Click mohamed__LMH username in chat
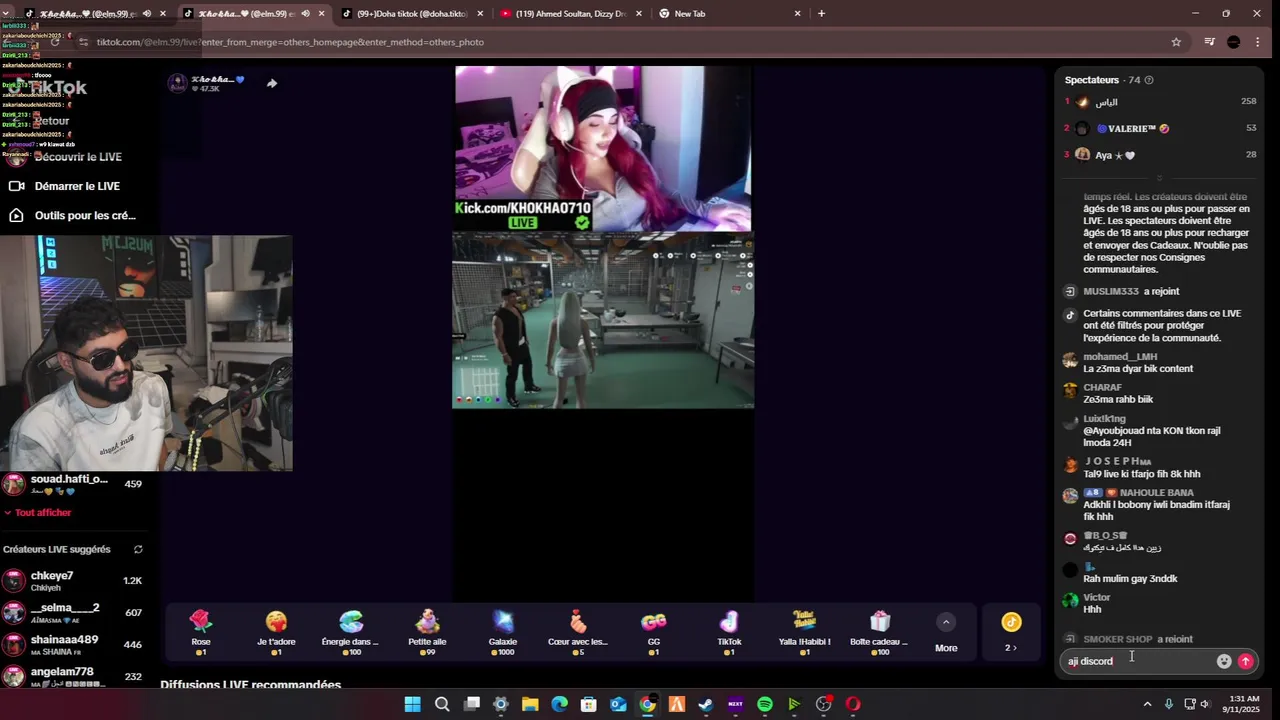The width and height of the screenshot is (1280, 720). click(1120, 357)
